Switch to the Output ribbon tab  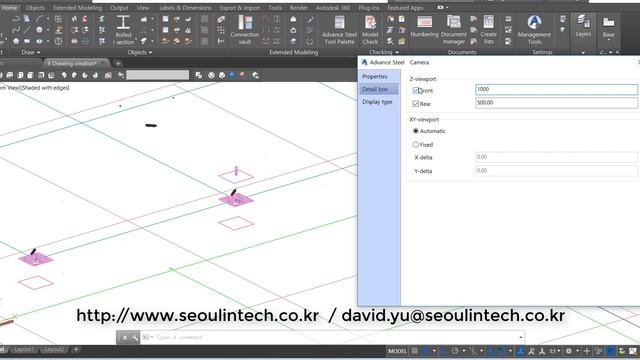tap(119, 8)
